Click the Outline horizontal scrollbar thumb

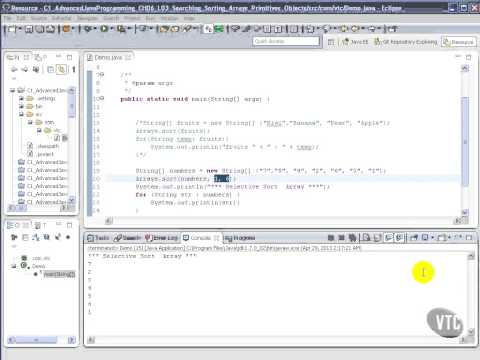pyautogui.click(x=37, y=340)
